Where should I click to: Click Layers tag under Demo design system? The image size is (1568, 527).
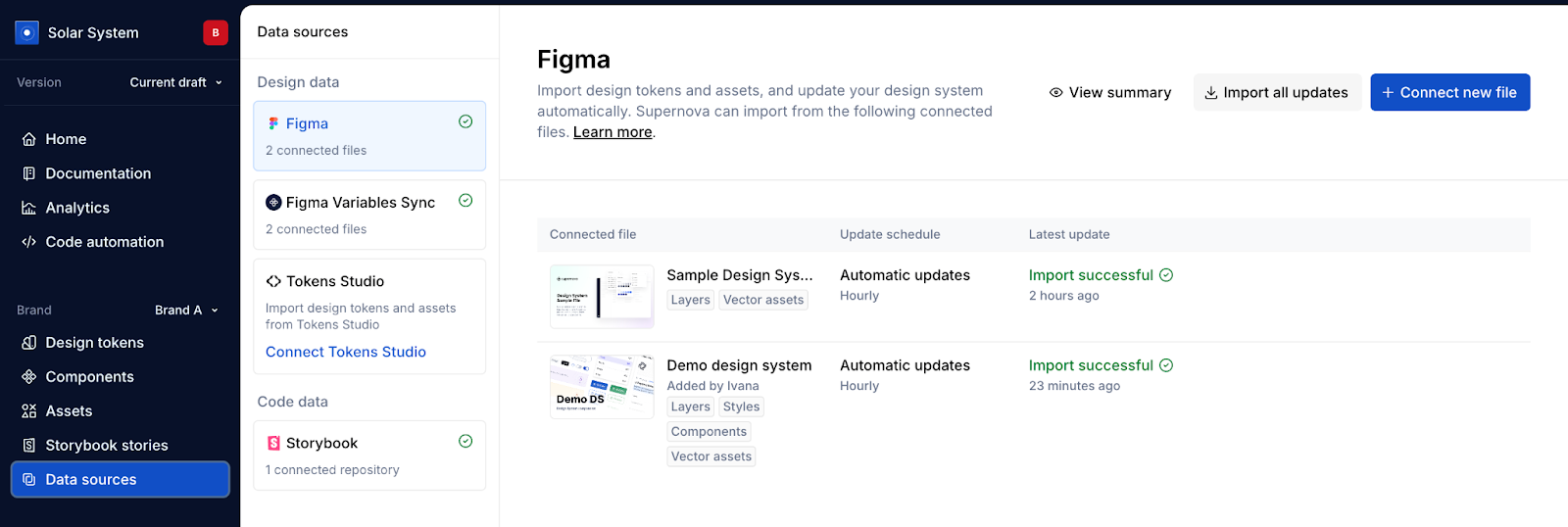[691, 407]
